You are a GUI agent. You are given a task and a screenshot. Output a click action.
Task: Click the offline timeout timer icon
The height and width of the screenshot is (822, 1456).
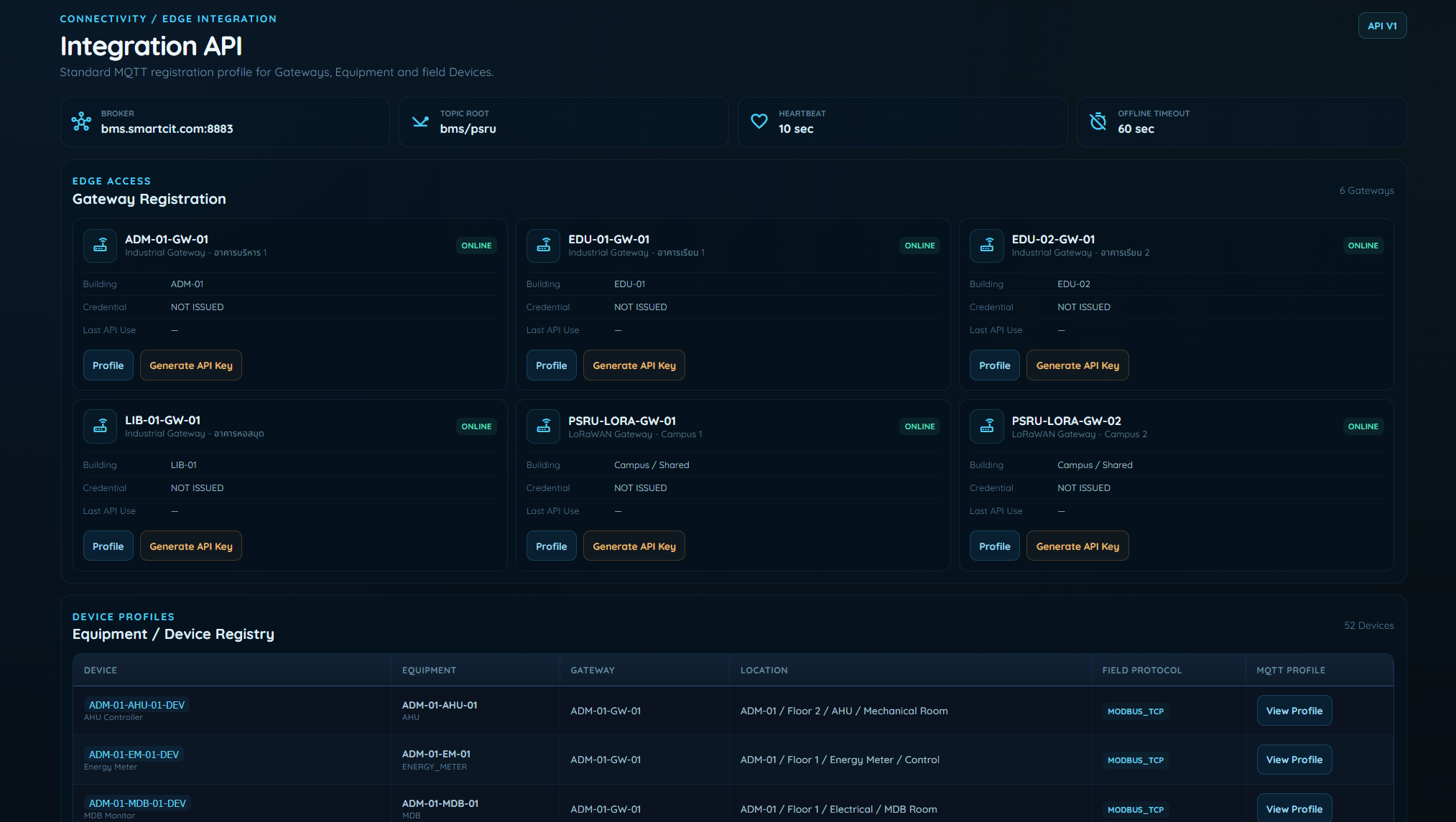pyautogui.click(x=1098, y=121)
